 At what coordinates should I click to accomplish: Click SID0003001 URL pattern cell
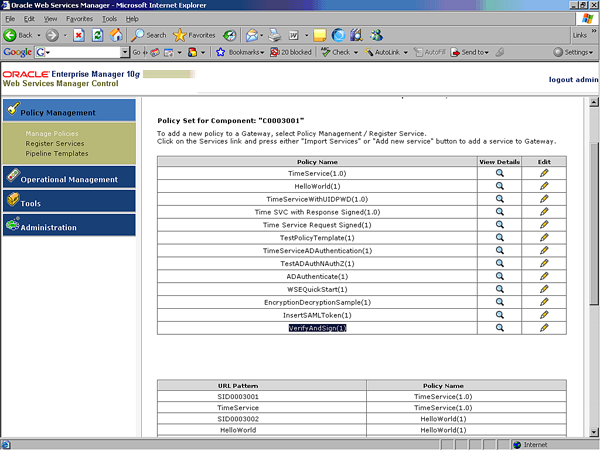click(x=262, y=396)
